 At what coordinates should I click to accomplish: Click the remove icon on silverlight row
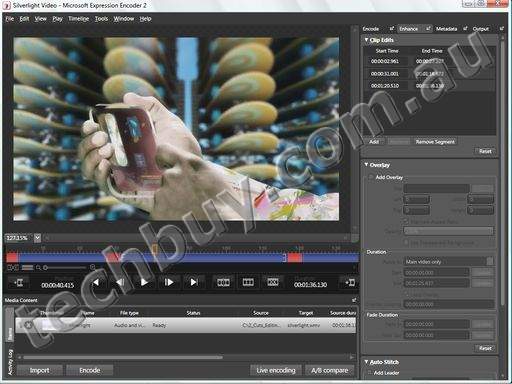click(29, 325)
